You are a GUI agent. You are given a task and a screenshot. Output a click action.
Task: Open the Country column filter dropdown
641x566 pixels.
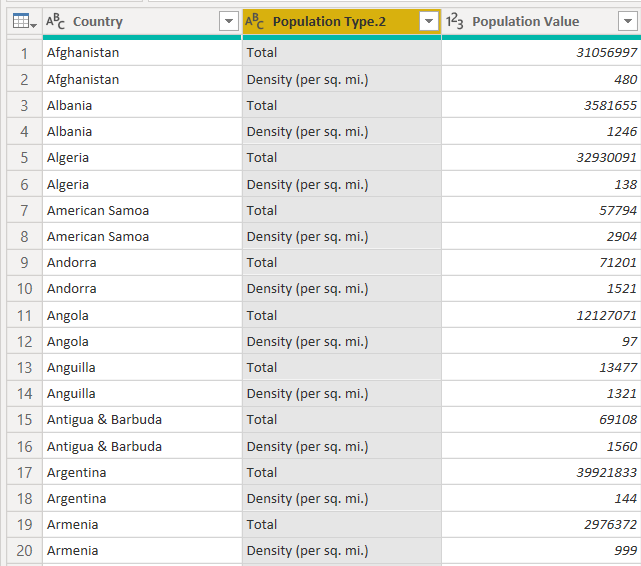[x=229, y=21]
